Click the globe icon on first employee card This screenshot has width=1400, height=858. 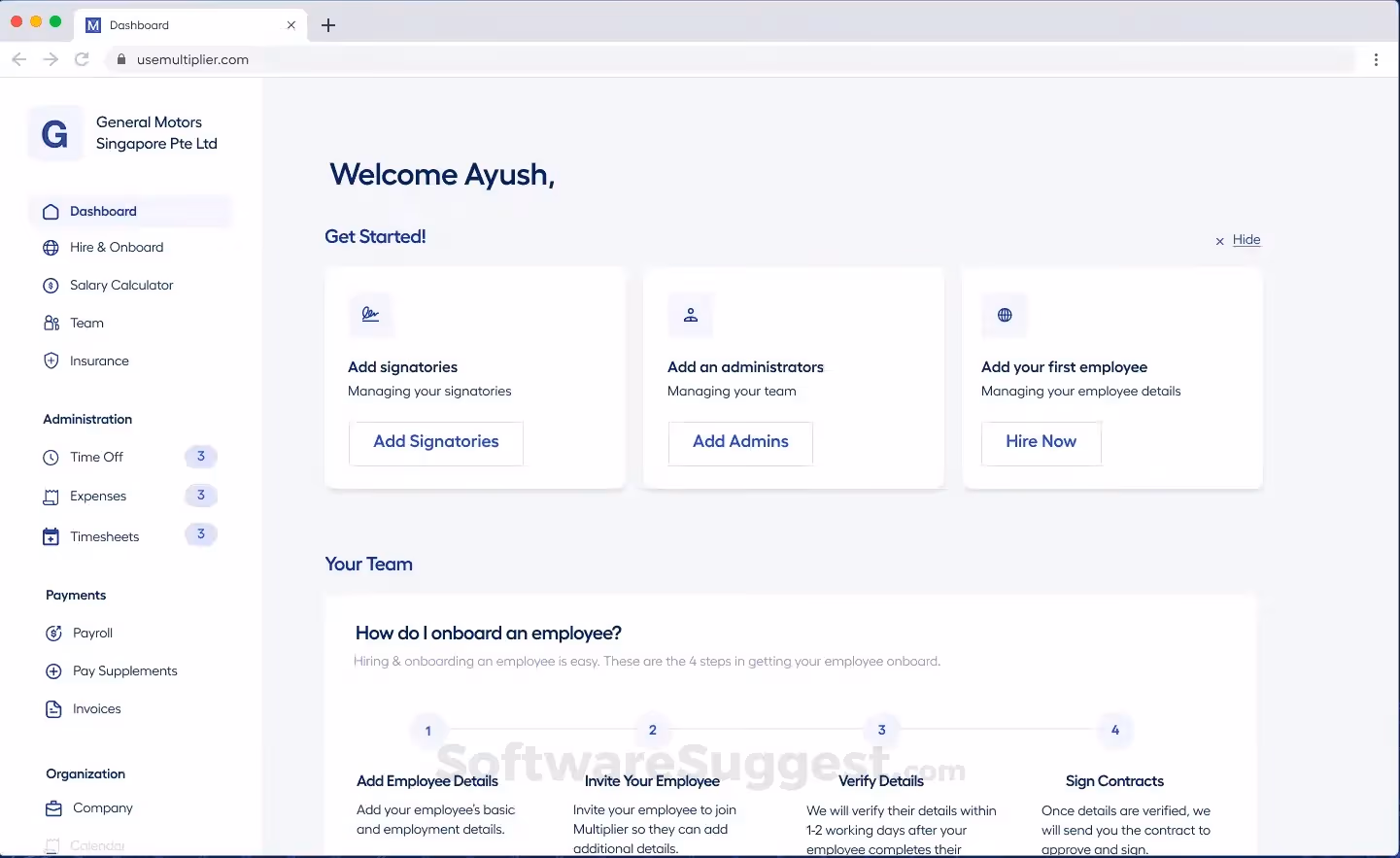(1005, 315)
